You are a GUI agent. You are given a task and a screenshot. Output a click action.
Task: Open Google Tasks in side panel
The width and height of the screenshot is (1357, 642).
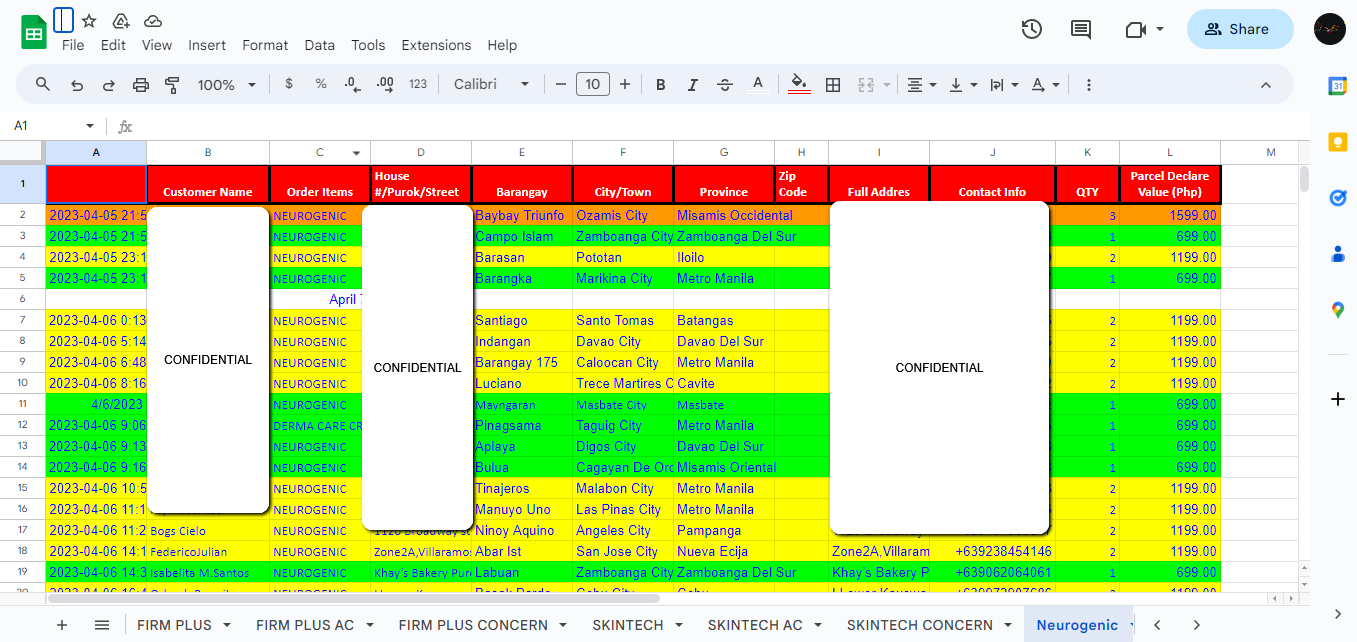point(1338,198)
